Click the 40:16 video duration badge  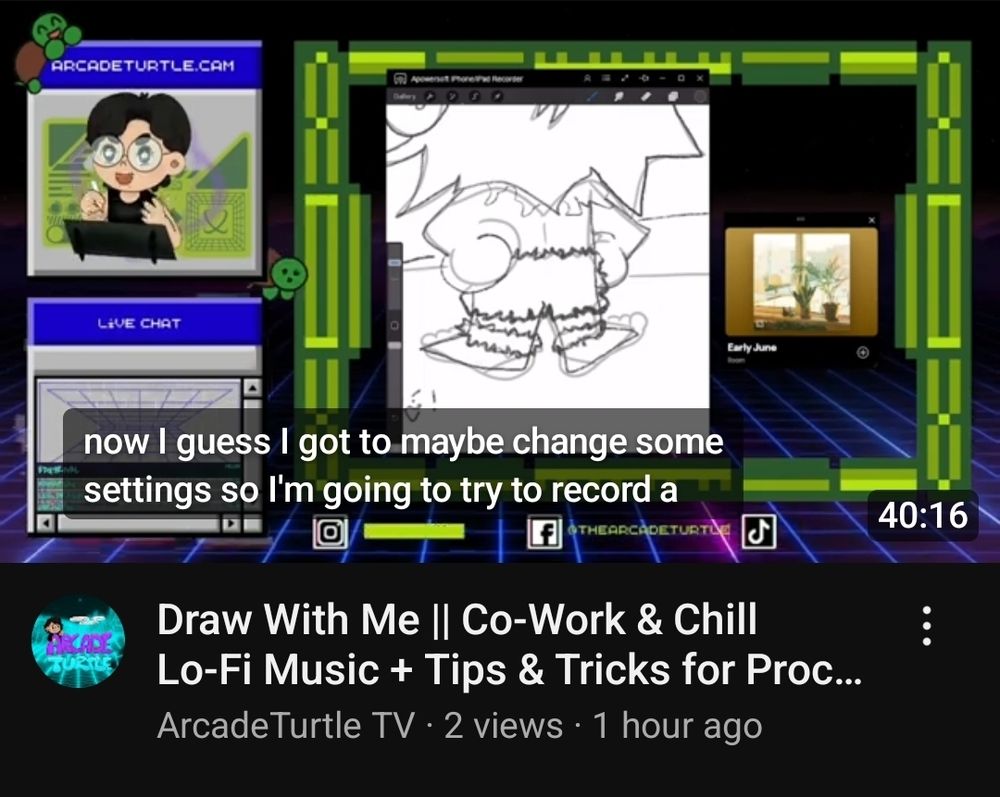click(x=923, y=515)
